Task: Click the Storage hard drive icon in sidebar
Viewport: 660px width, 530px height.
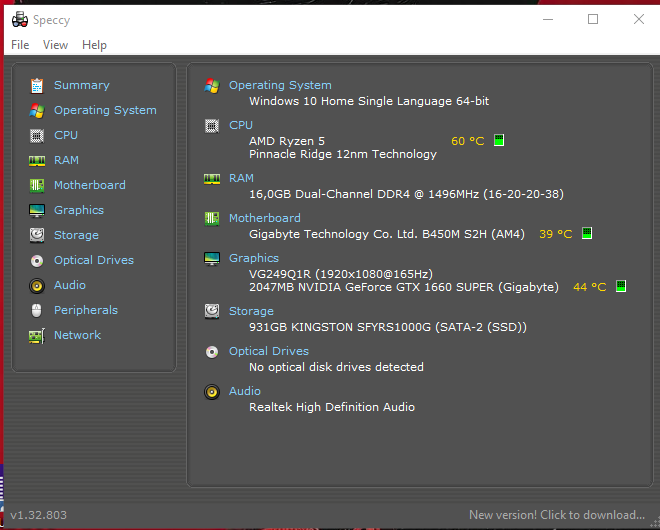Action: (x=37, y=235)
